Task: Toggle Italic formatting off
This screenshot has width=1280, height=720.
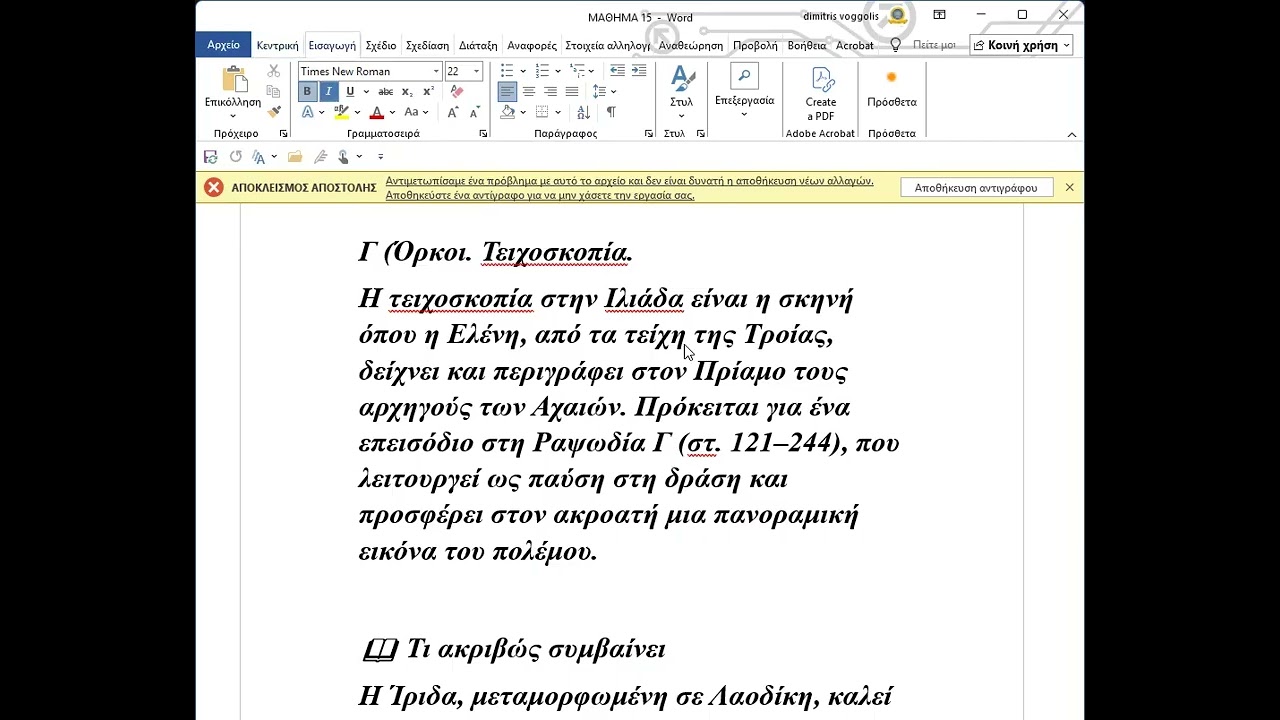Action: (328, 91)
